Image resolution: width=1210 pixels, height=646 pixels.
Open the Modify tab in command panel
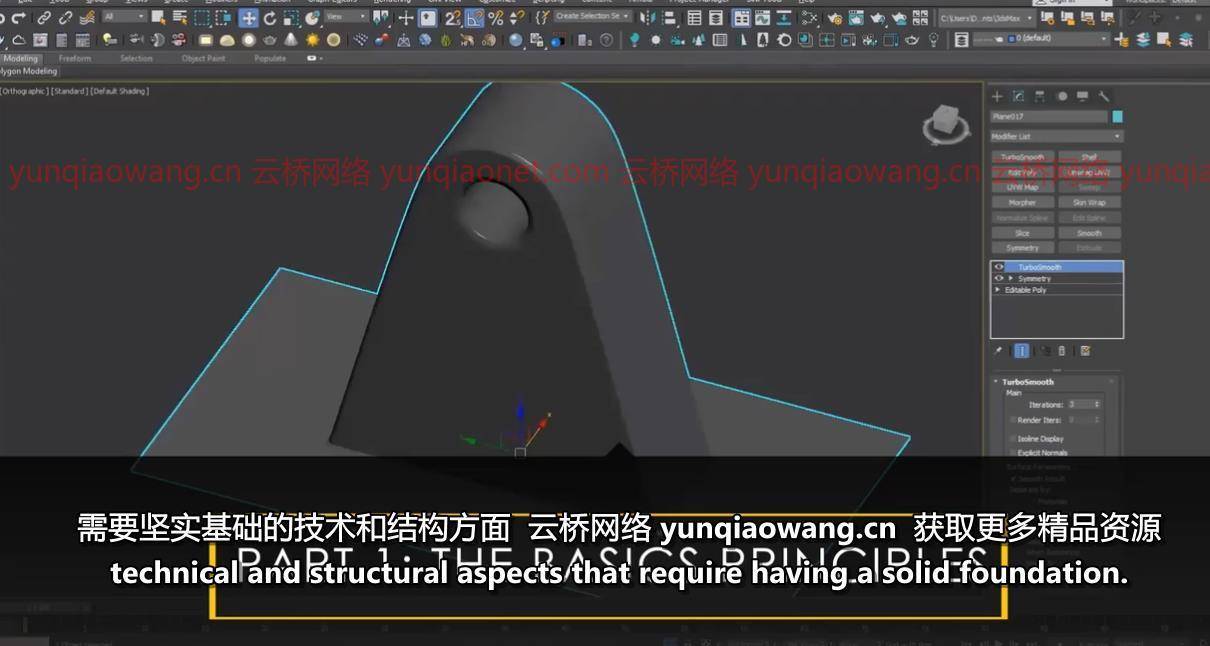pyautogui.click(x=1018, y=96)
